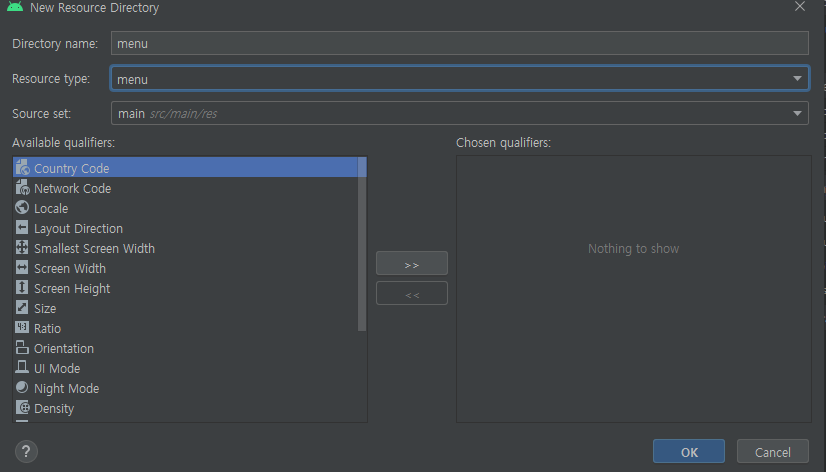
Task: Select the Density qualifier
Action: point(185,408)
